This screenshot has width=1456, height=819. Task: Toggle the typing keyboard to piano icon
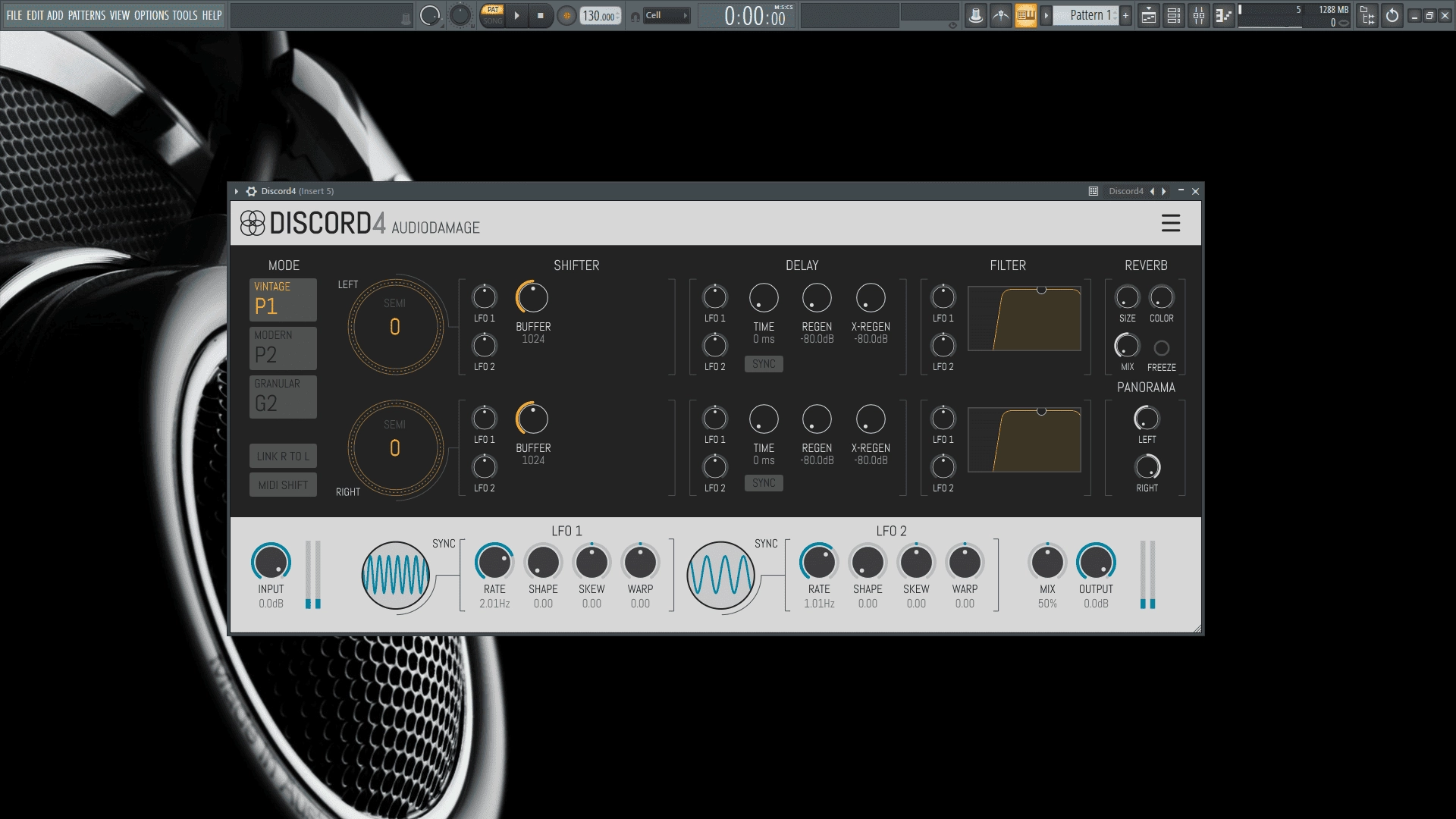[x=1026, y=15]
